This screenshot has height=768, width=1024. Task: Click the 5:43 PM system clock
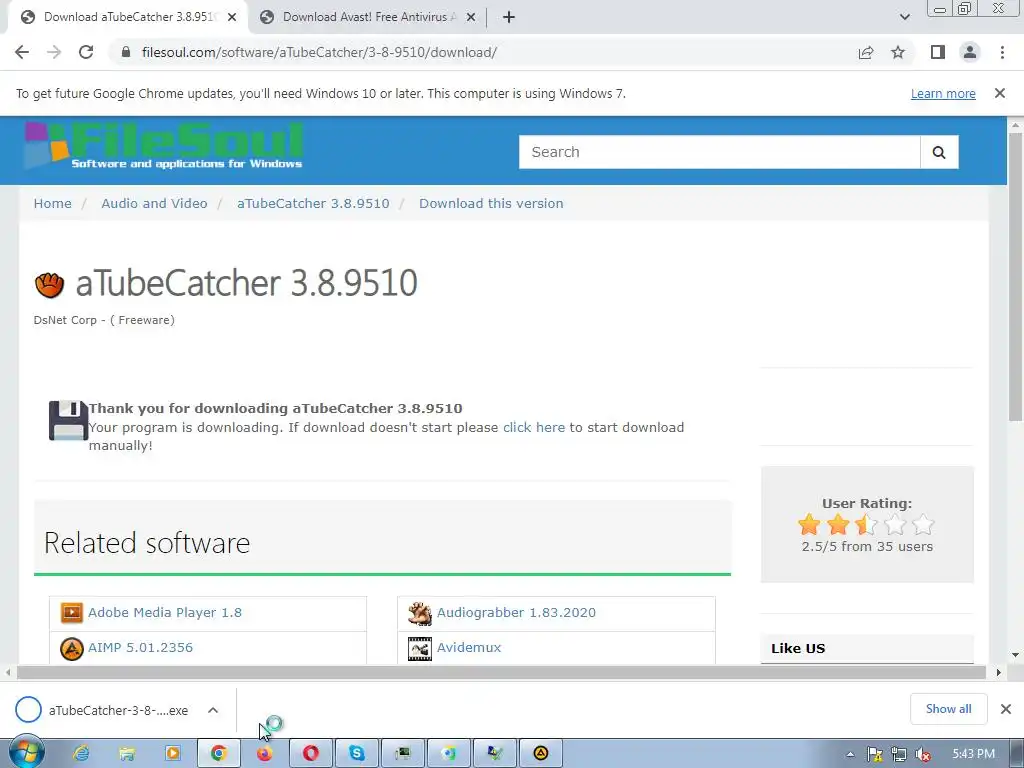click(x=974, y=754)
